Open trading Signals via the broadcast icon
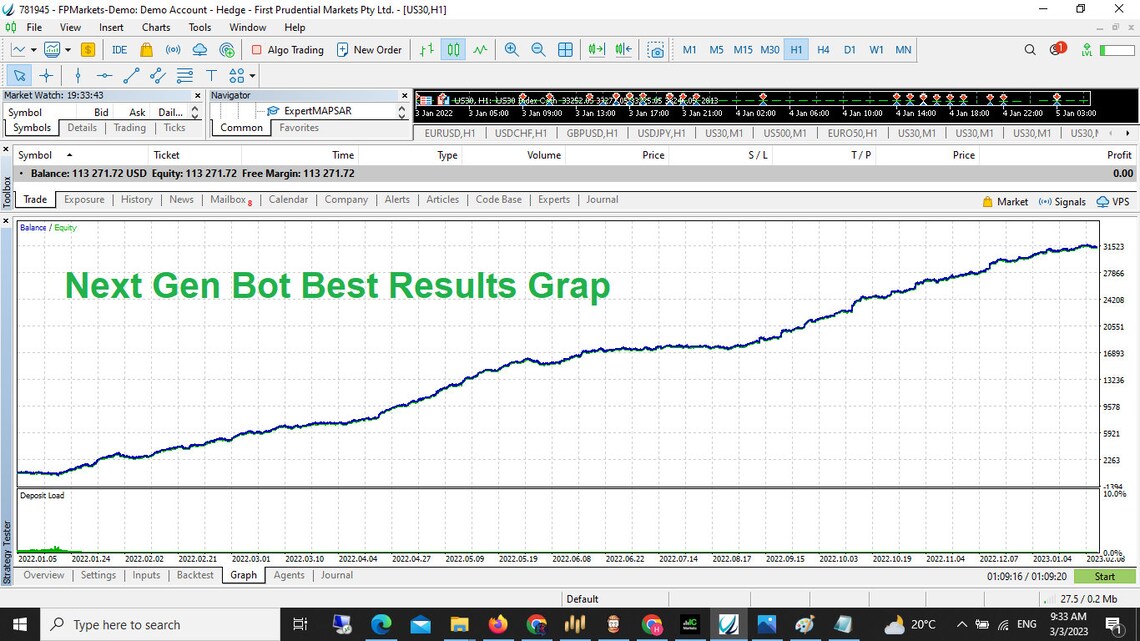Screen dimensions: 1140x641 coord(172,49)
